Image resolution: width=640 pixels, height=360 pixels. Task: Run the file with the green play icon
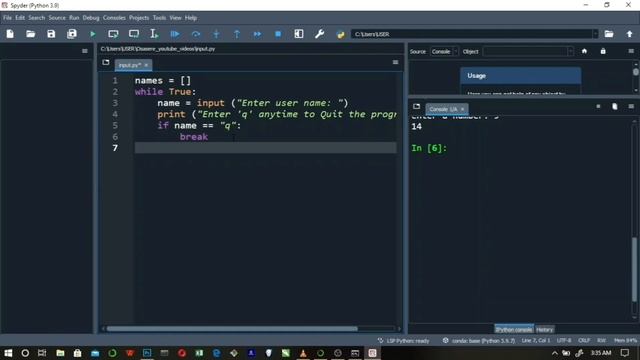(x=93, y=34)
